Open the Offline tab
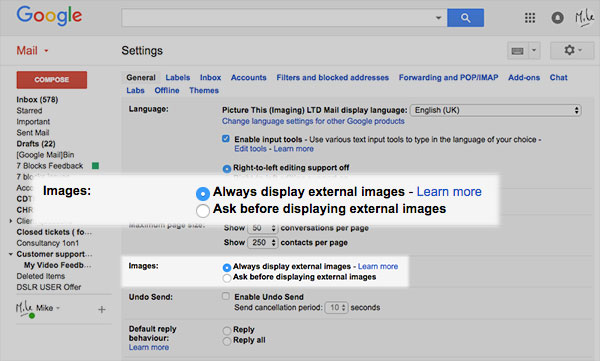This screenshot has width=600, height=361. point(167,91)
